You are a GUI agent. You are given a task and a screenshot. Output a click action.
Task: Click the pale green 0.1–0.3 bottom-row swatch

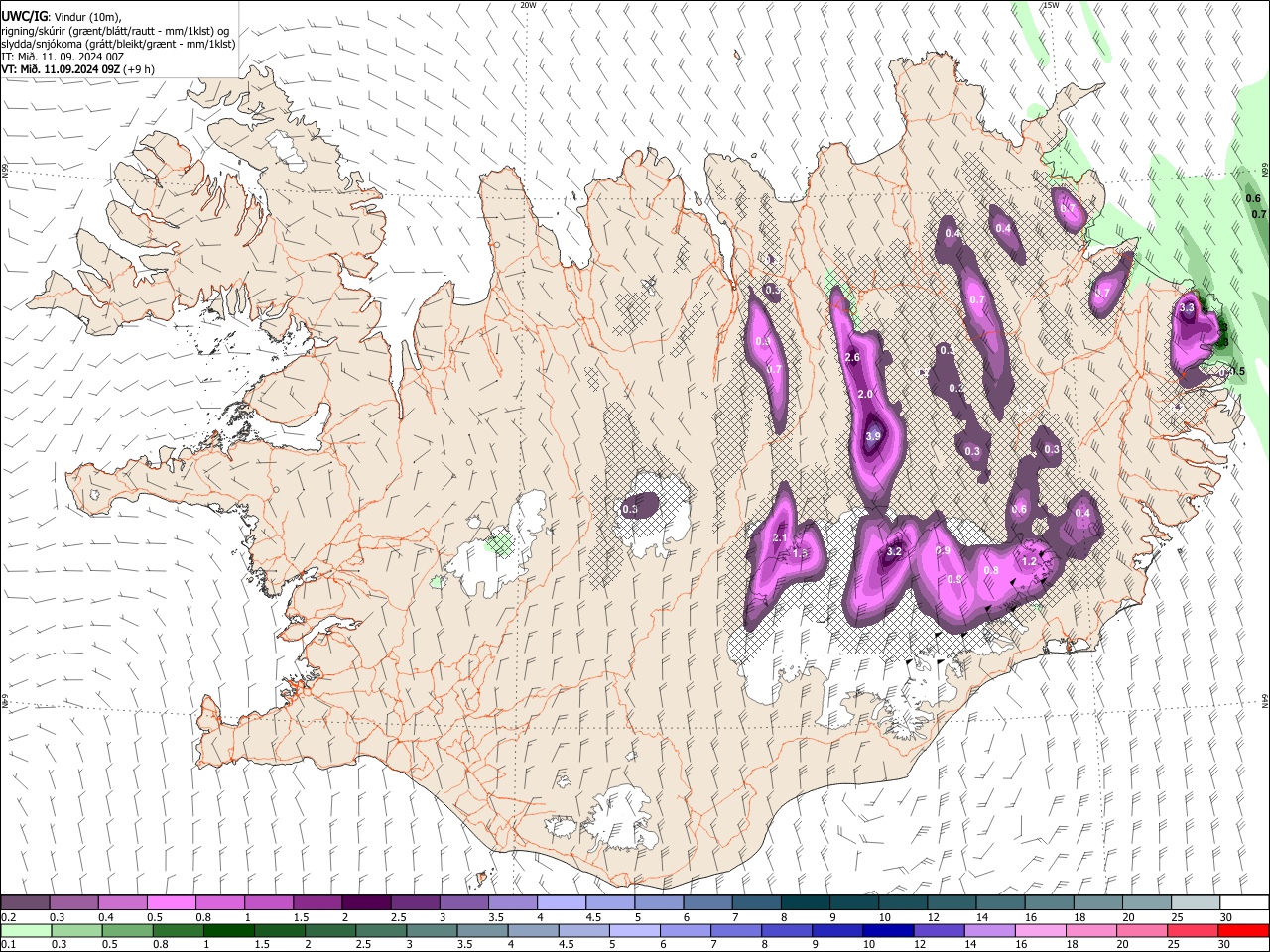point(26,930)
